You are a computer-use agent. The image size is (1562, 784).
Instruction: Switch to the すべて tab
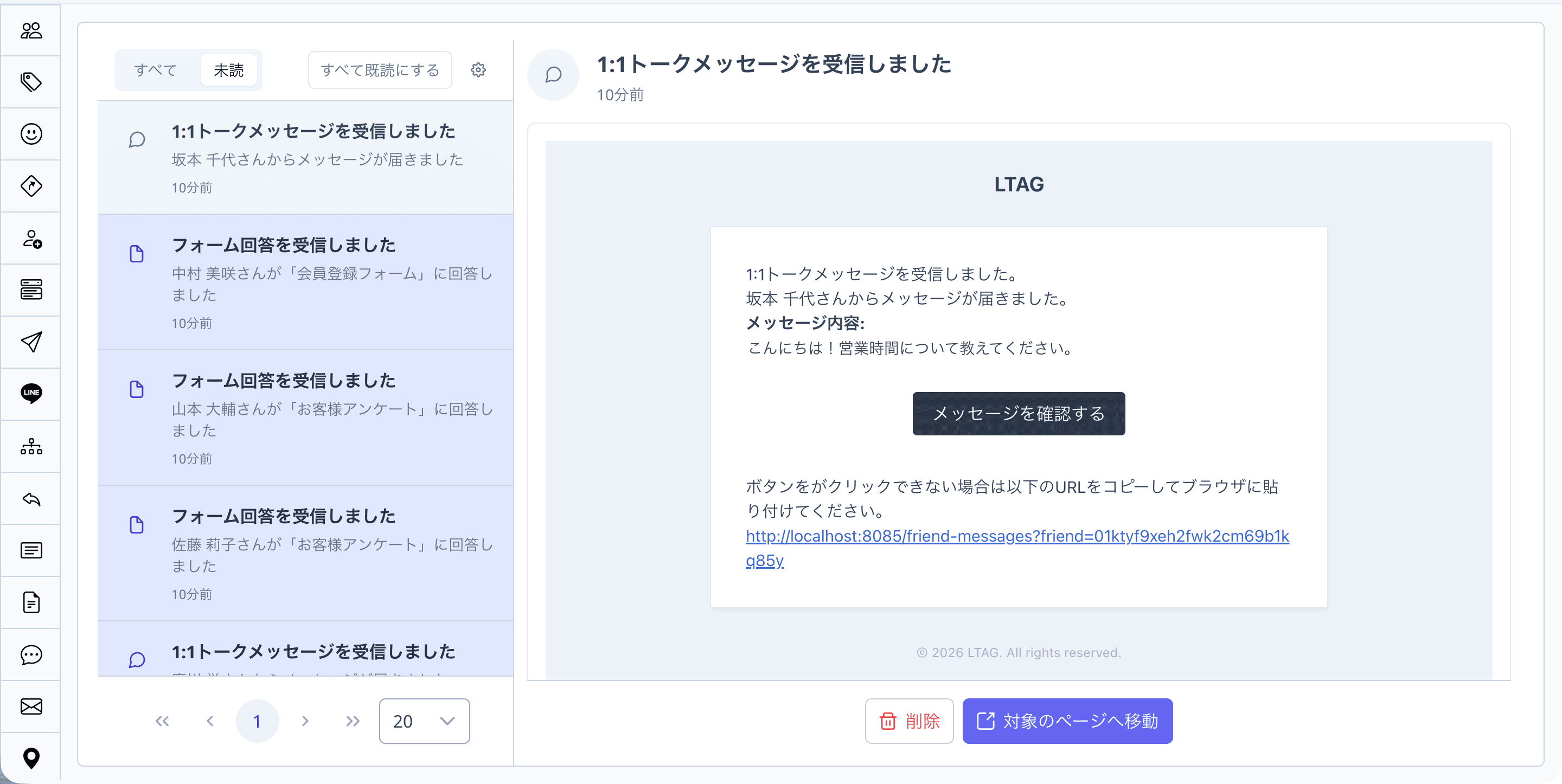pos(155,70)
